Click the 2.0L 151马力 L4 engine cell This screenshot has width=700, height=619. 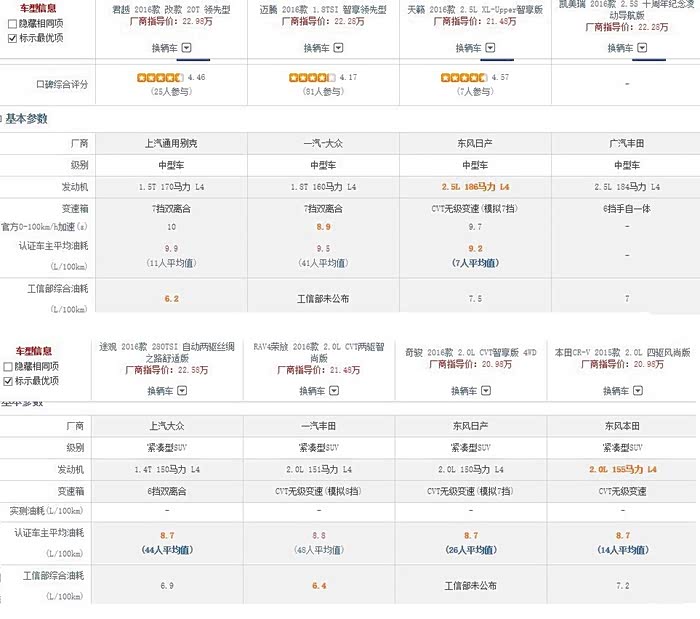tap(319, 469)
